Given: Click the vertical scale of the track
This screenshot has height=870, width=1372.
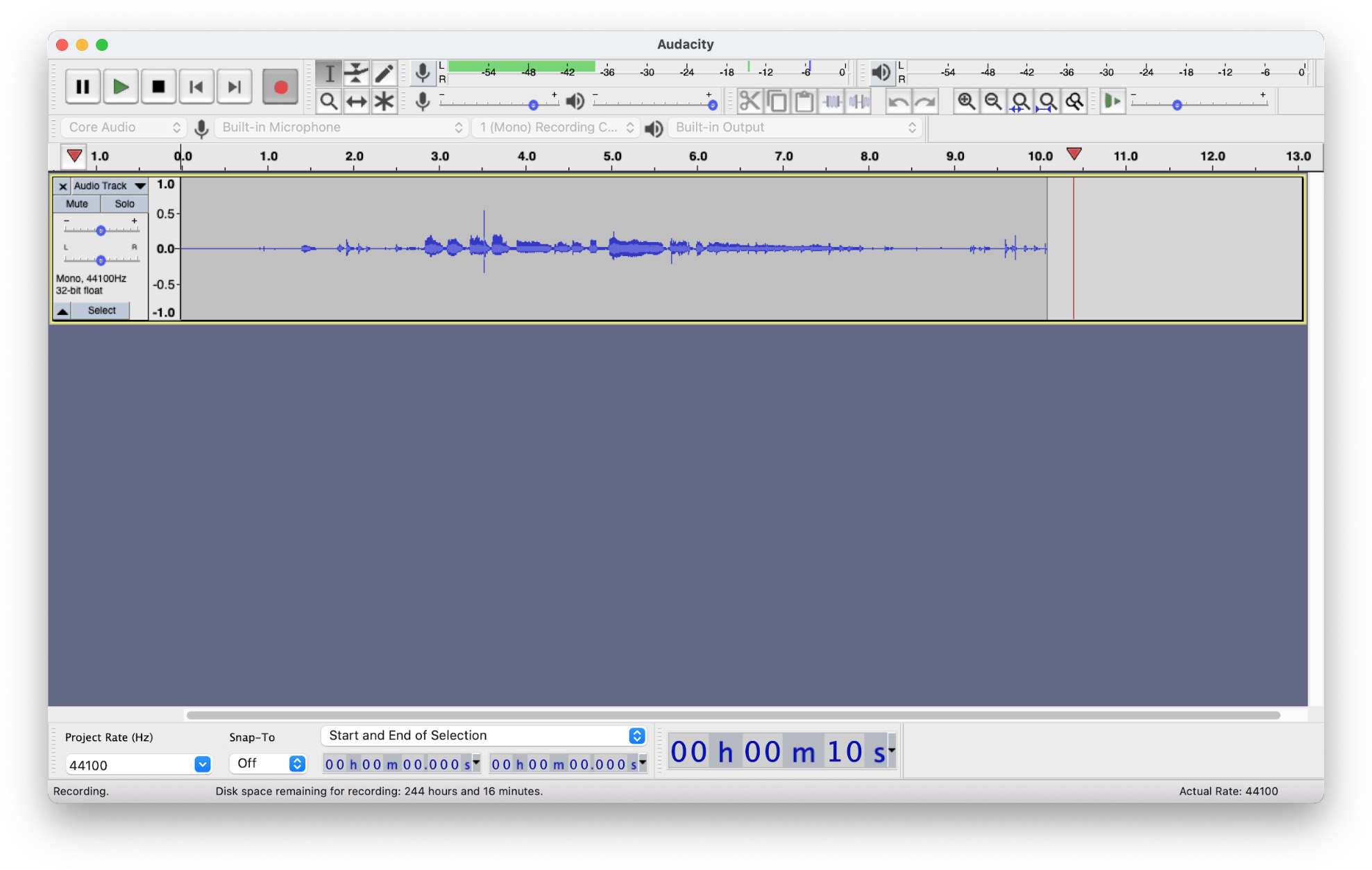Looking at the screenshot, I should coord(165,248).
